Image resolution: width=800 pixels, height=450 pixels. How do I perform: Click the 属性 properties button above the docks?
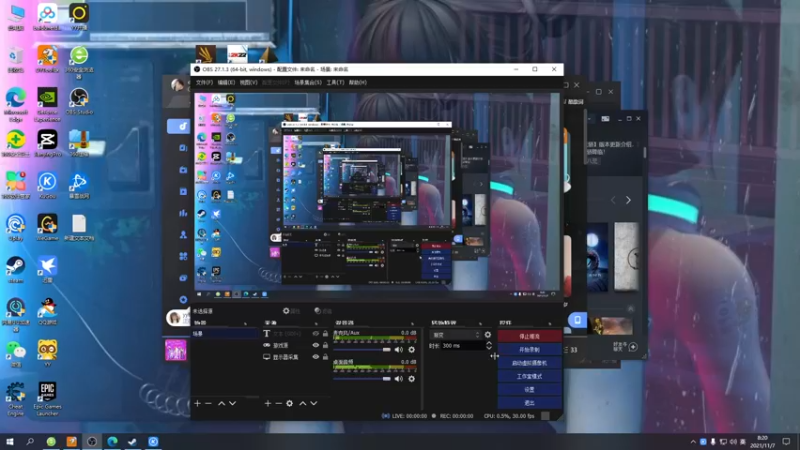291,311
